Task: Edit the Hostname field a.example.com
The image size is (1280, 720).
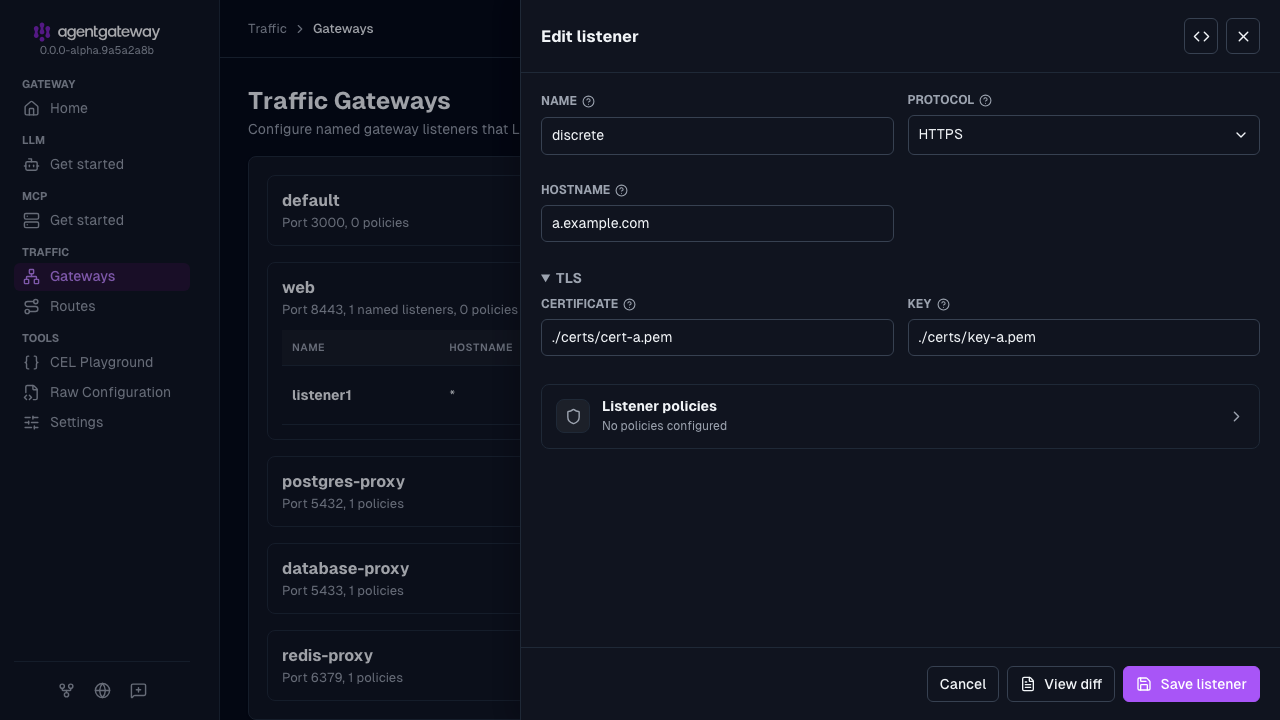Action: point(717,223)
